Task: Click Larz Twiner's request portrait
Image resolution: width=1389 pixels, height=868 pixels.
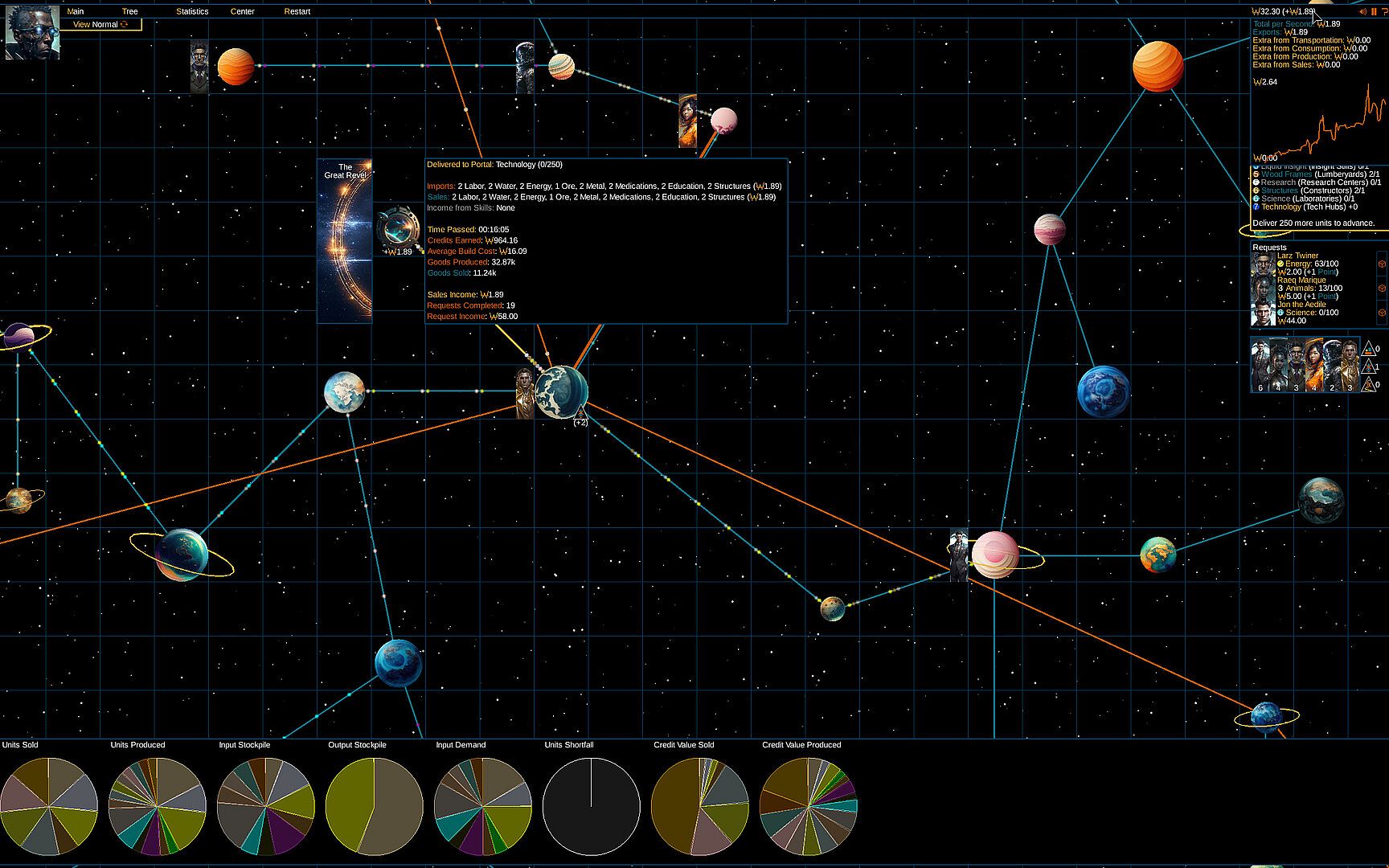Action: [1264, 264]
